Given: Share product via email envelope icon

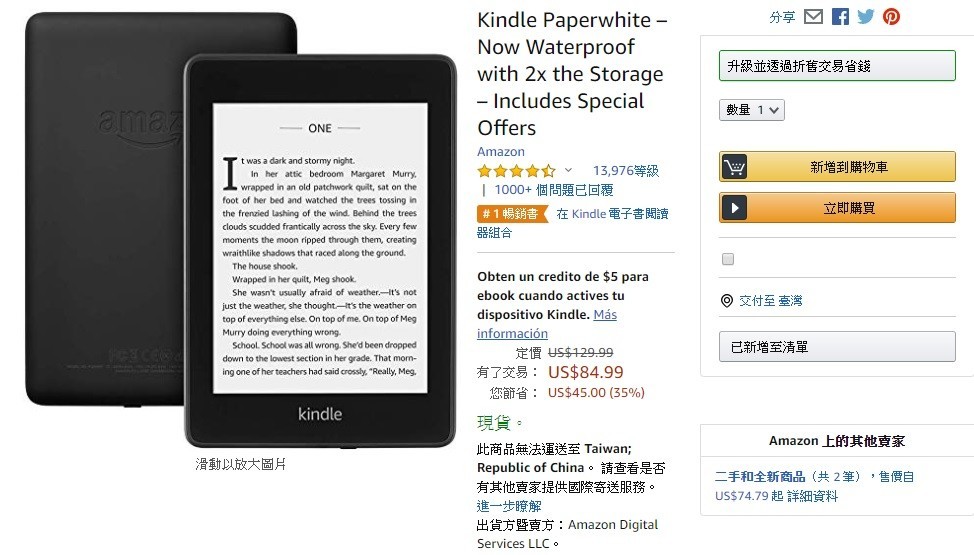Looking at the screenshot, I should coord(813,17).
